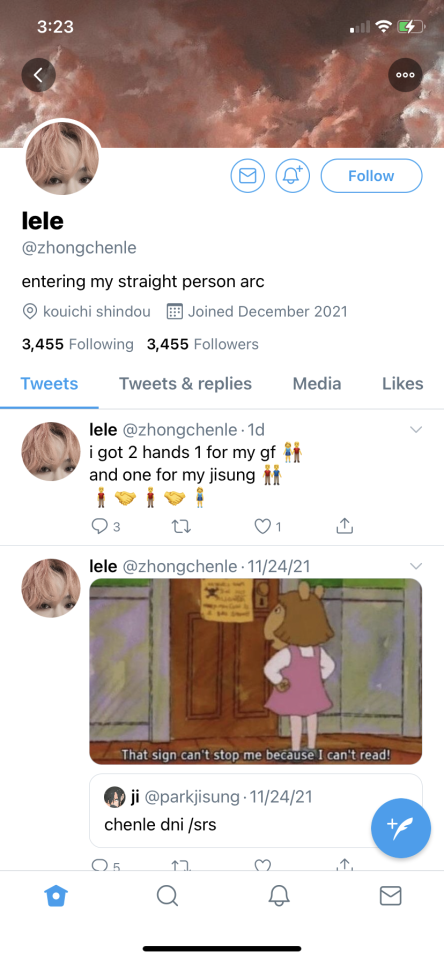Open Search from the bottom navigation
Viewport: 444px width, 960px height.
(x=167, y=896)
